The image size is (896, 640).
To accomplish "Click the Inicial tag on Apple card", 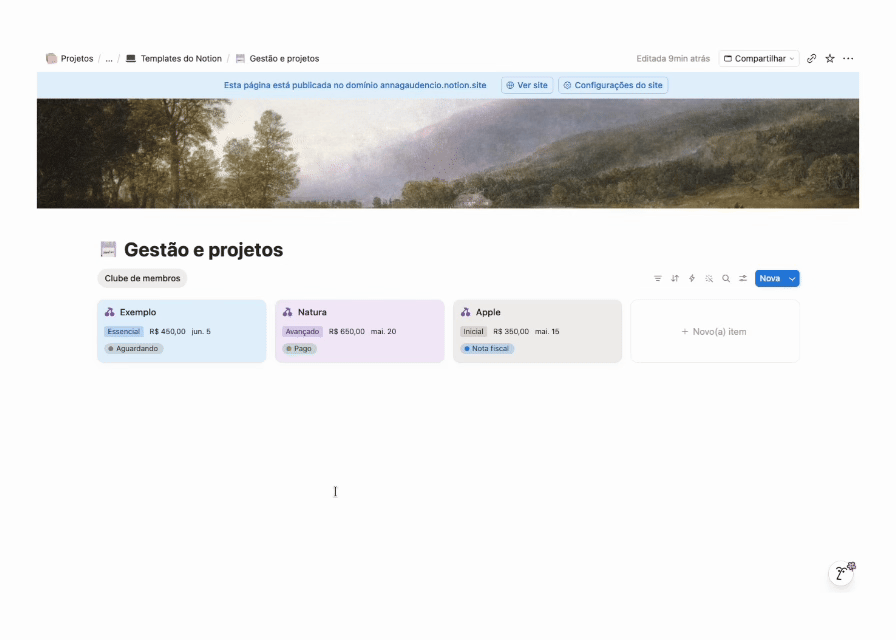I will click(x=473, y=331).
